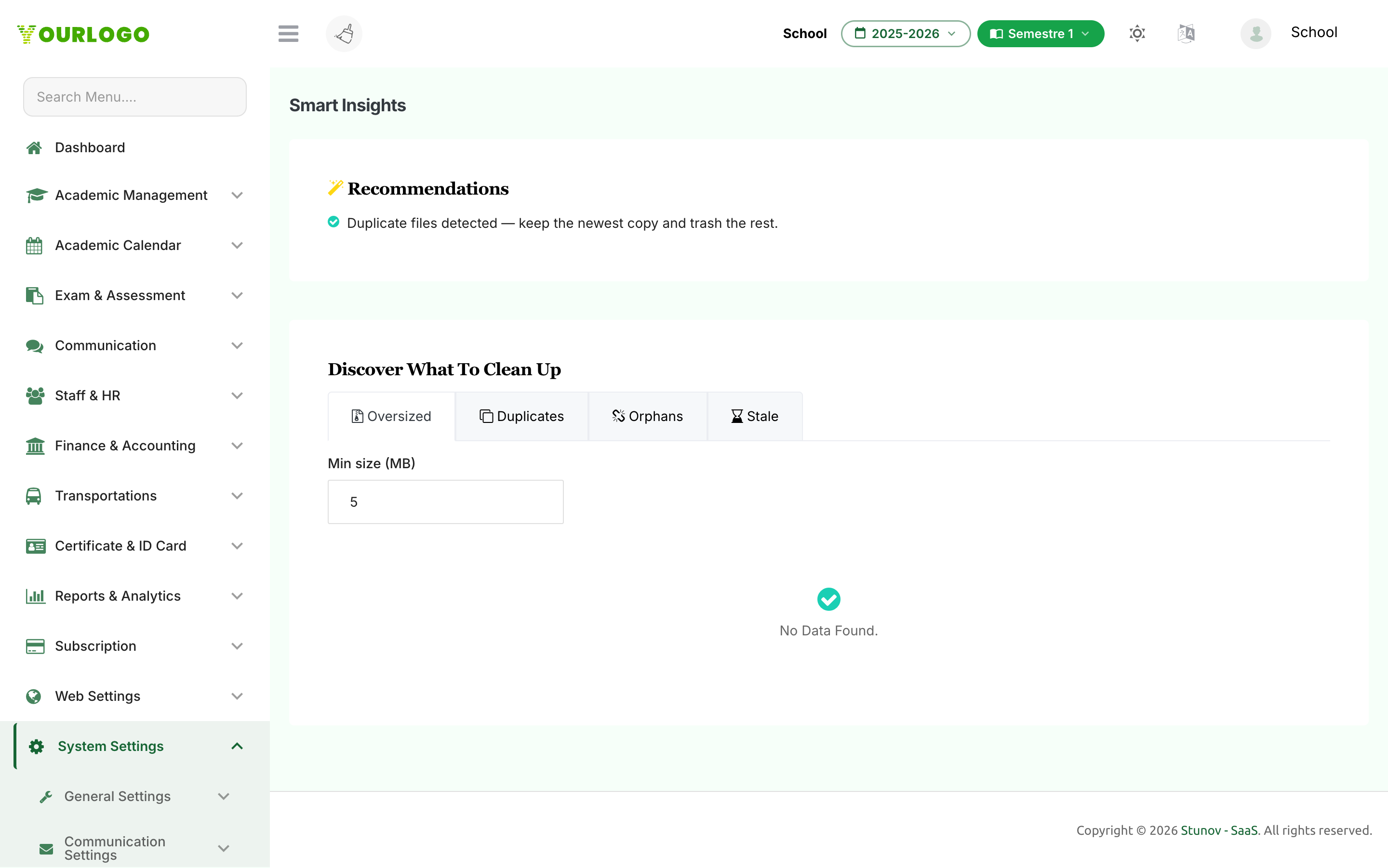The image size is (1388, 868).
Task: Toggle the hamburger sidebar menu icon
Action: (x=288, y=34)
